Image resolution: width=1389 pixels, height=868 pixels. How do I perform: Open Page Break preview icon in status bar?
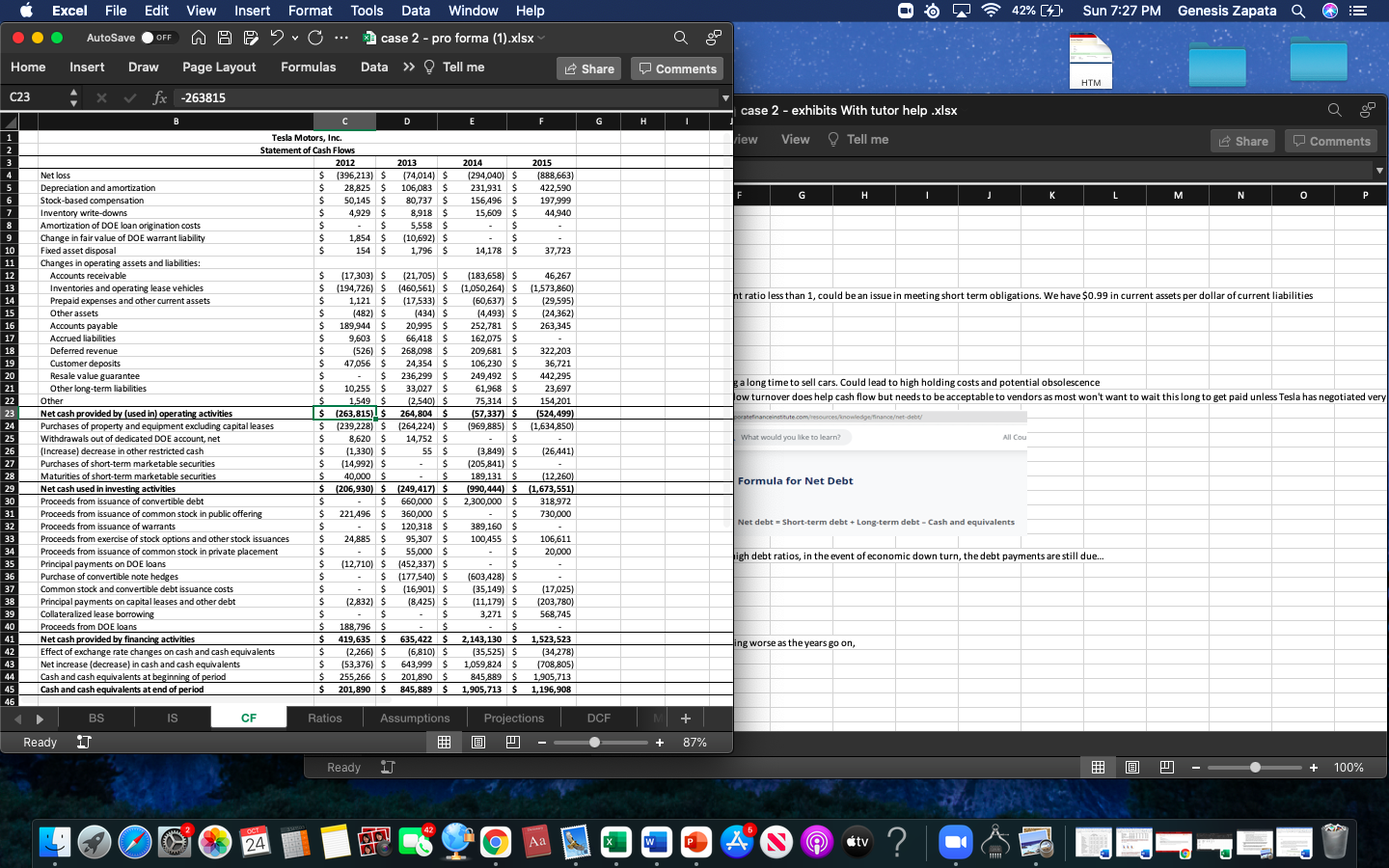tap(513, 742)
